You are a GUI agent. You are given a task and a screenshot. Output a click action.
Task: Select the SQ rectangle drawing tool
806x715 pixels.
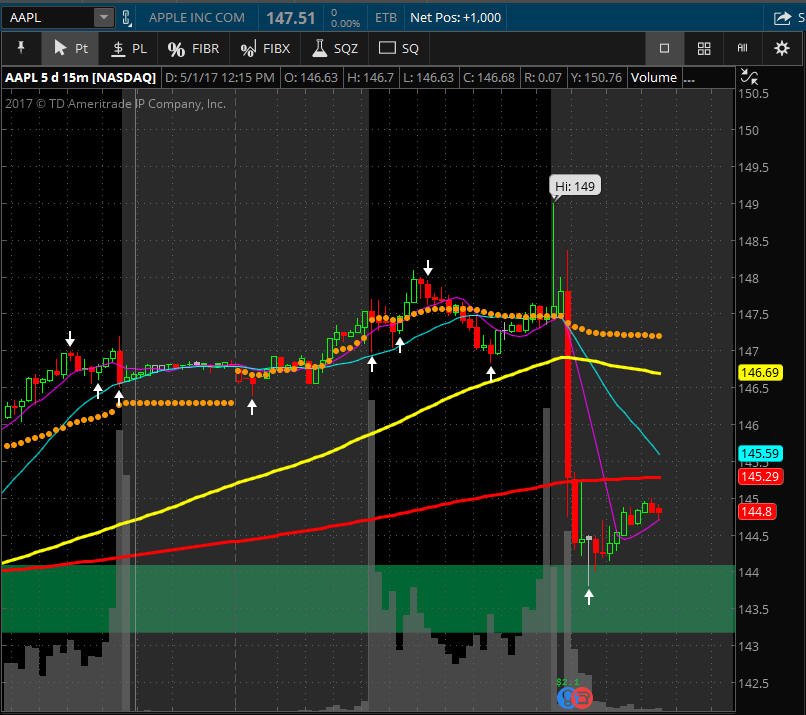tap(398, 48)
